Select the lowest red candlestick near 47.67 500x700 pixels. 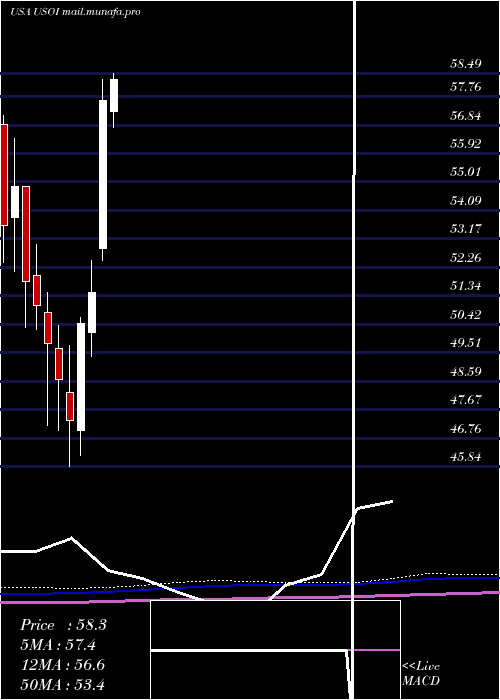(x=70, y=407)
